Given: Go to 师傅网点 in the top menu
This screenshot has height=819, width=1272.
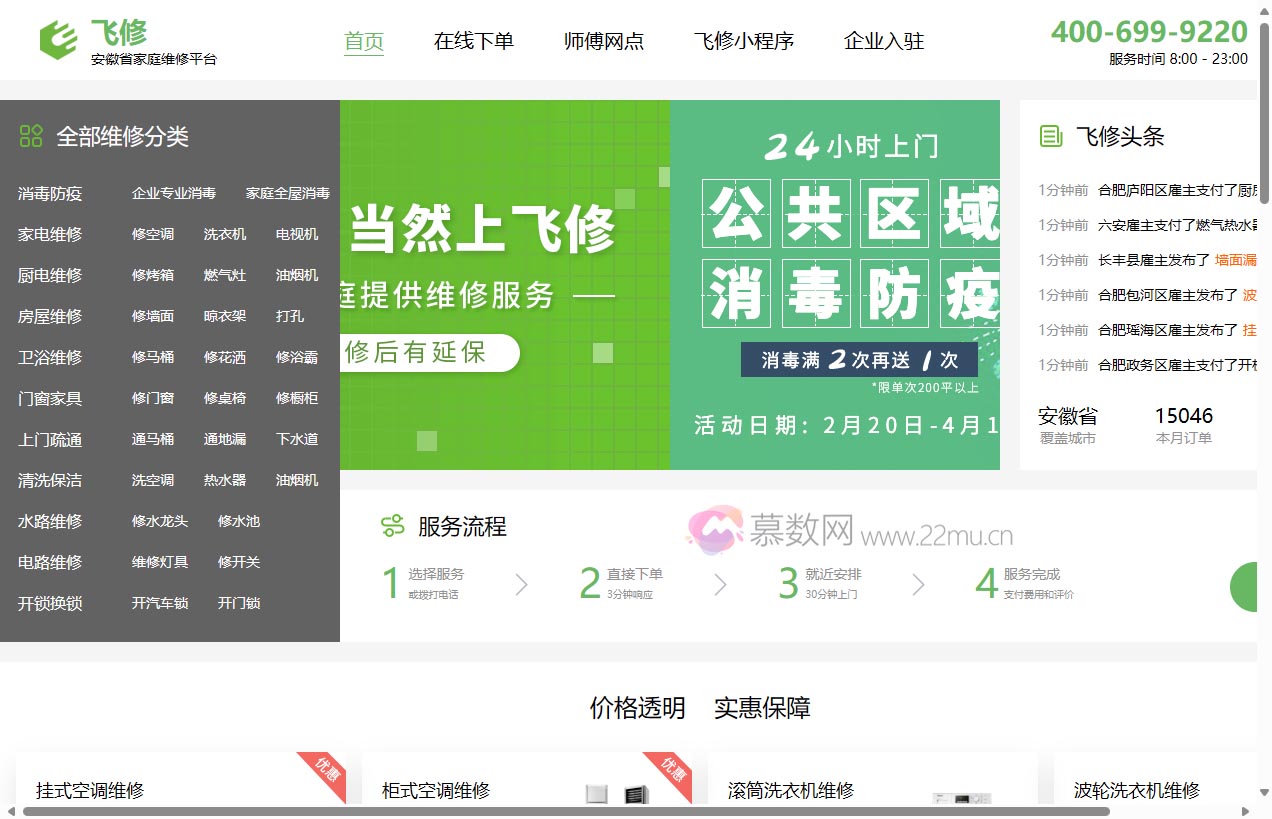Looking at the screenshot, I should pos(604,41).
